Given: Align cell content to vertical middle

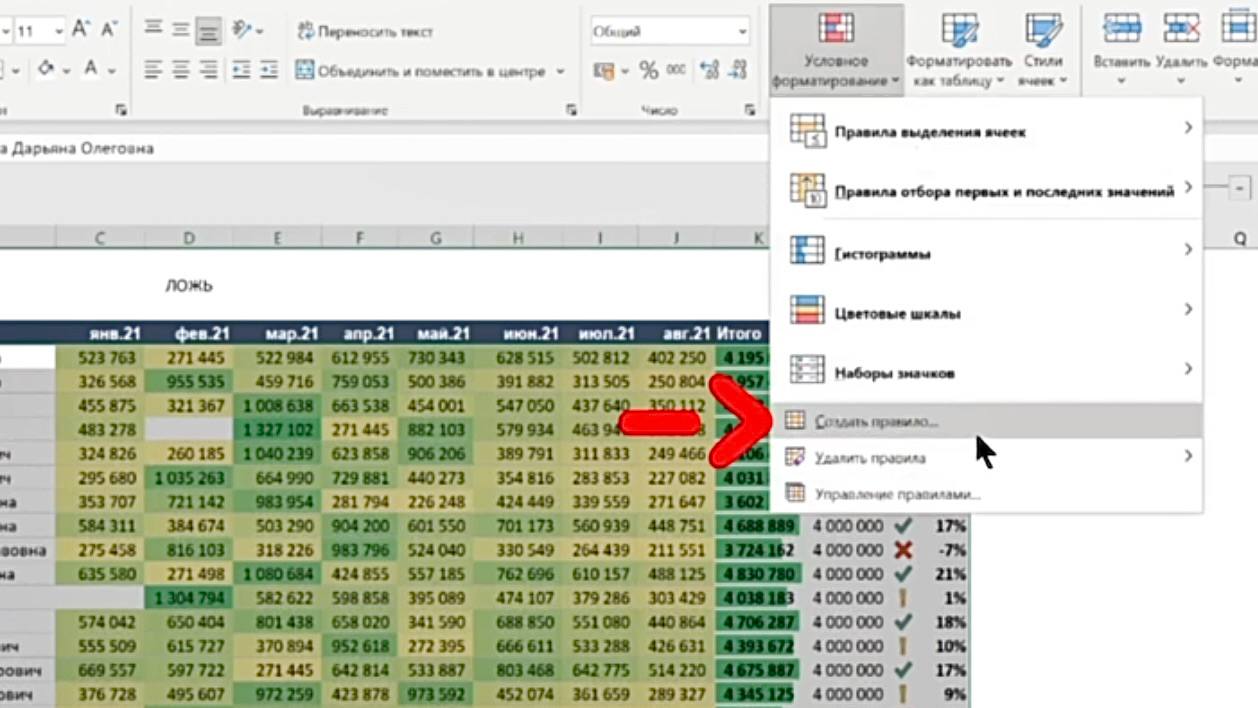Looking at the screenshot, I should tap(181, 30).
